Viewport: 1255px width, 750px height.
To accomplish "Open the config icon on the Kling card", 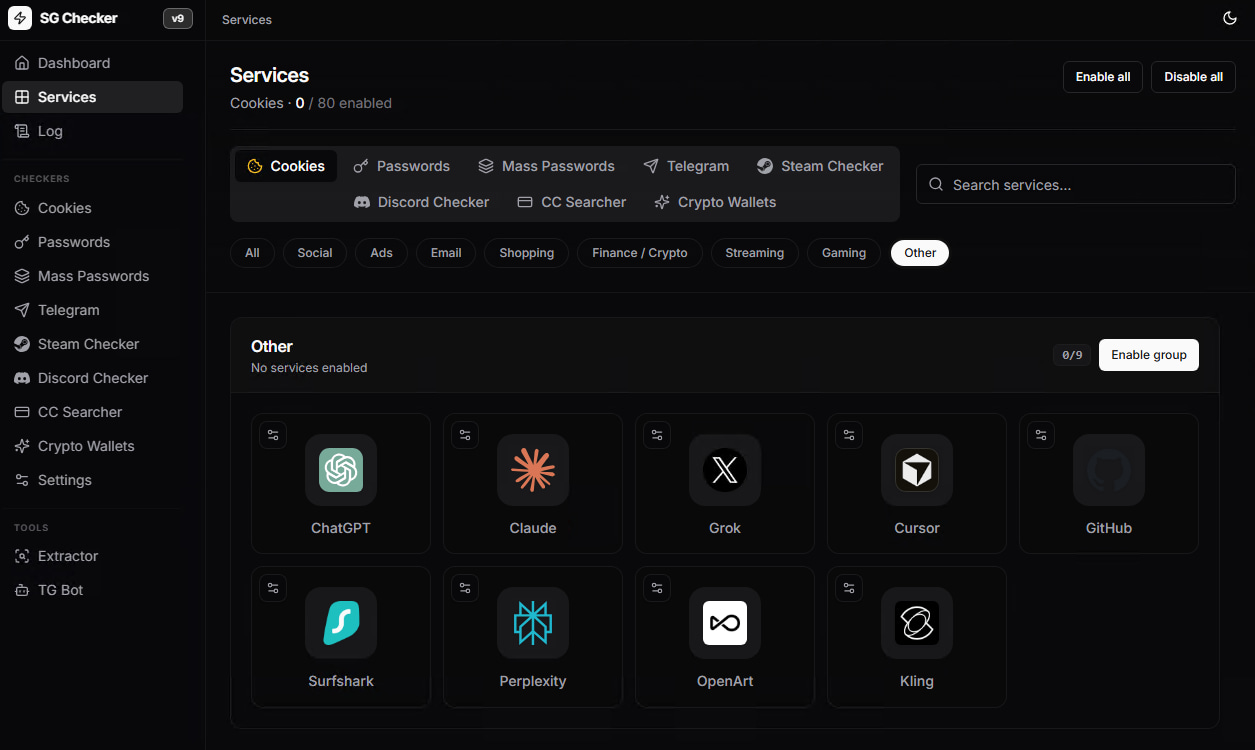I will [x=849, y=588].
